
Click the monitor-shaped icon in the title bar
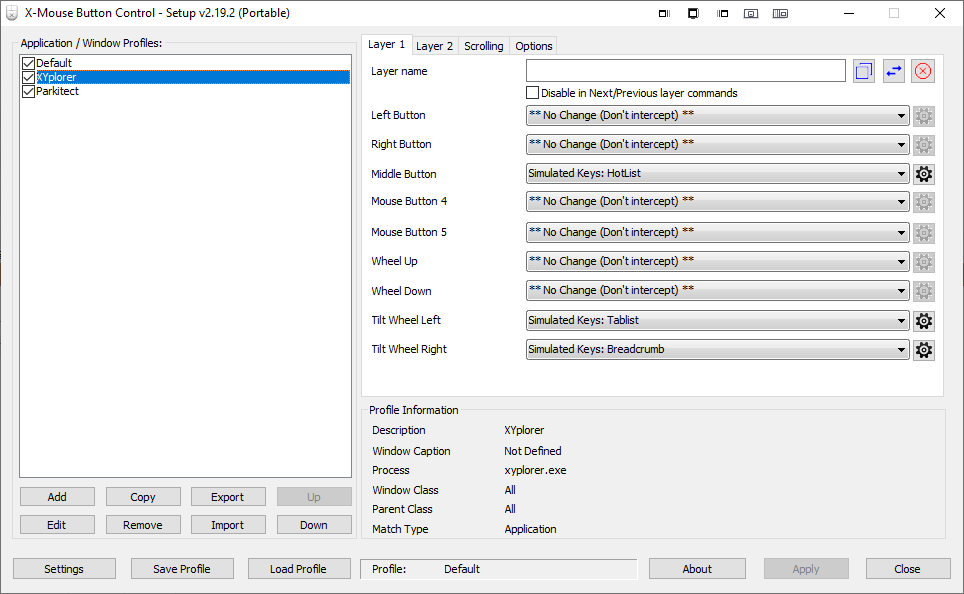coord(693,13)
